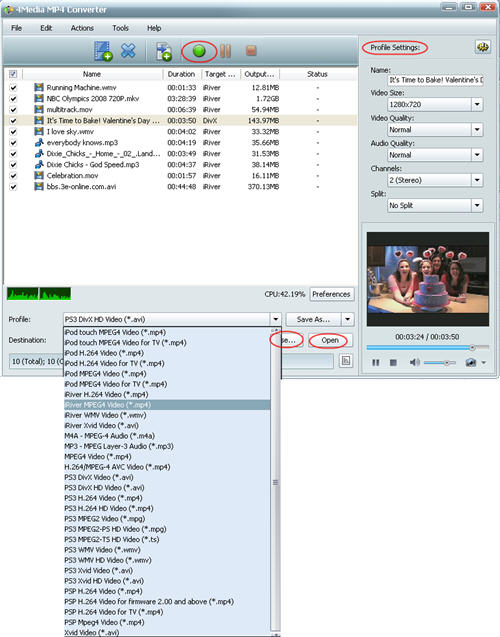Screen dimensions: 500x637
Task: Click the Add profile icon in toolbar
Action: pos(164,52)
